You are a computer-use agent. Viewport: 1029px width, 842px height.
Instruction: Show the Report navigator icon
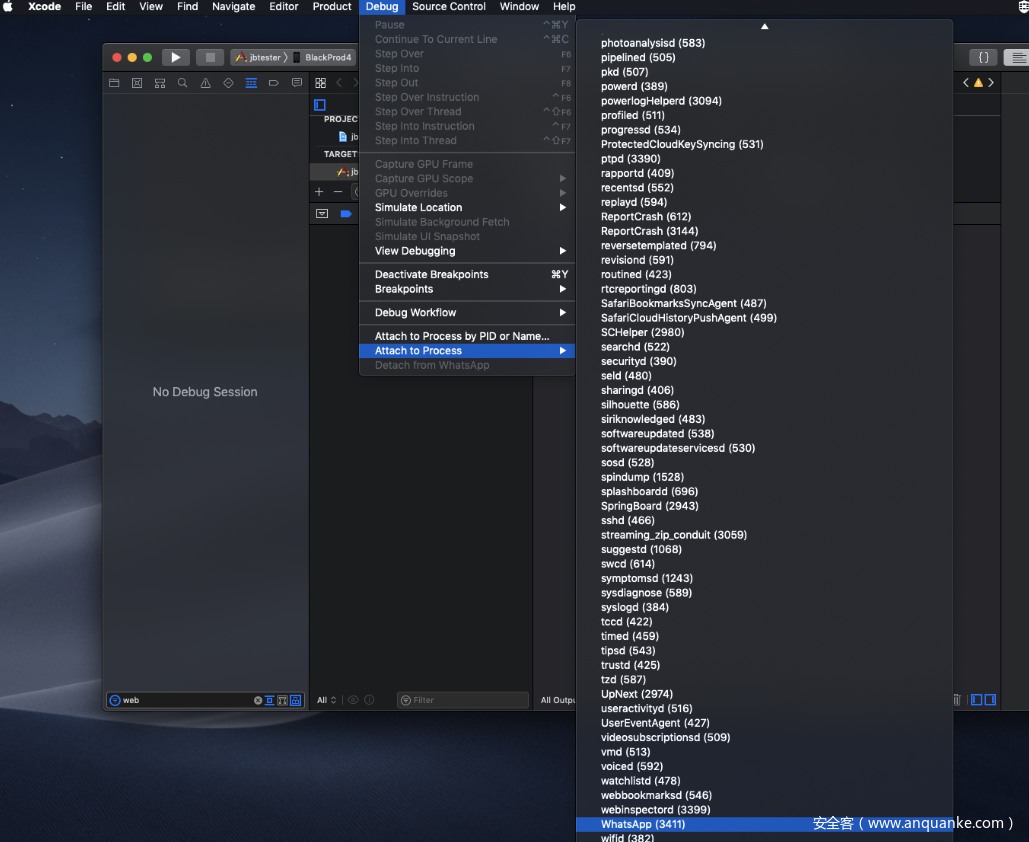pyautogui.click(x=297, y=83)
